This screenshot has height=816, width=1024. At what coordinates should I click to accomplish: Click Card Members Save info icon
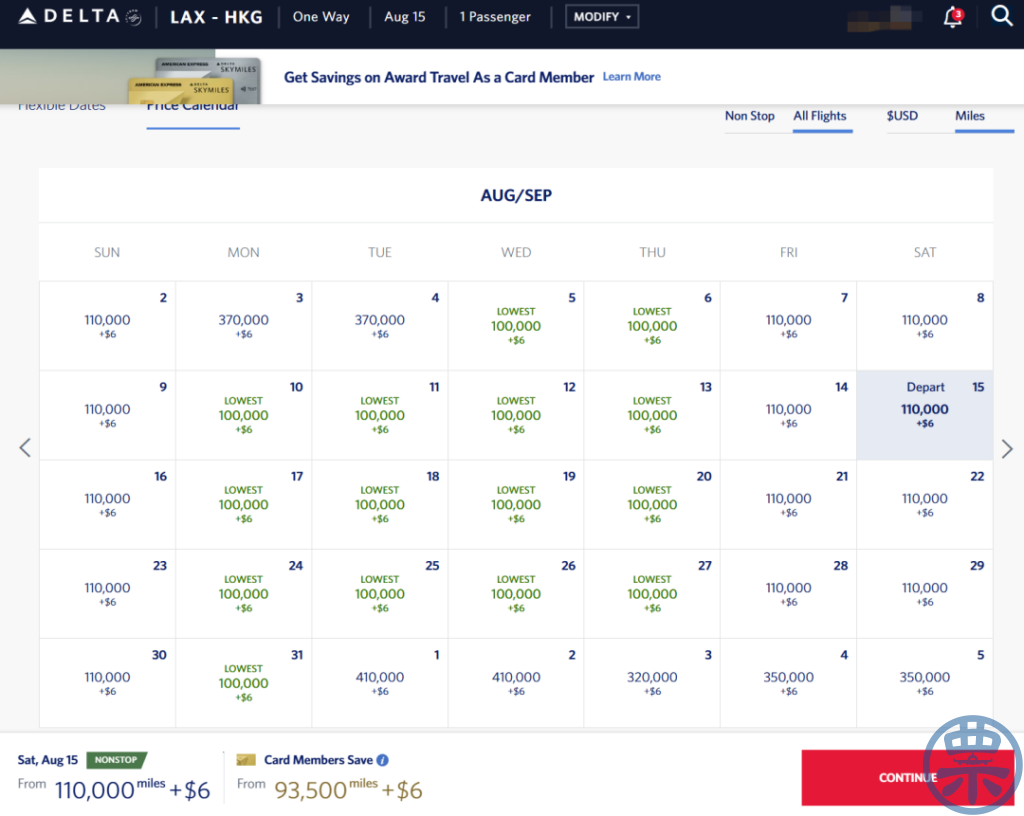coord(383,760)
